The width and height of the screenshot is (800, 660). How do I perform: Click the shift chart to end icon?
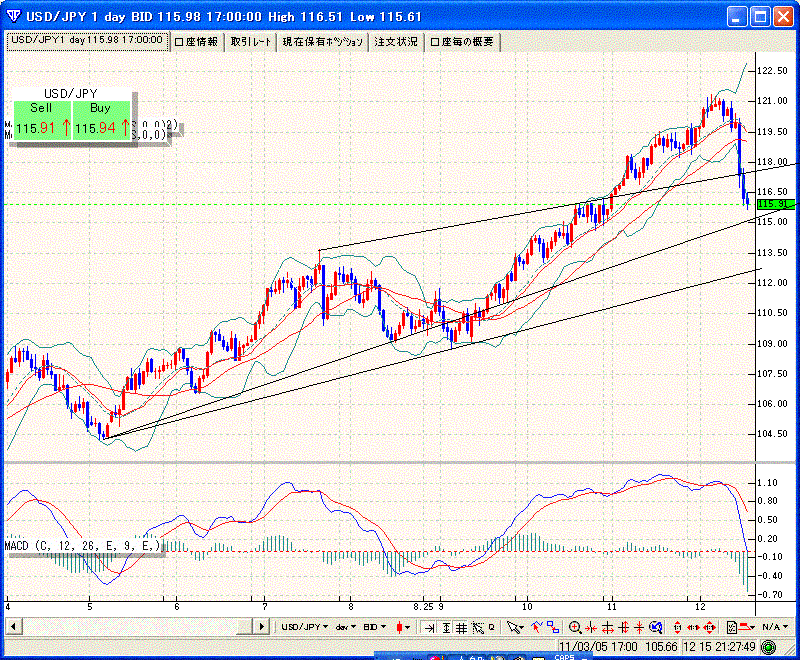430,627
